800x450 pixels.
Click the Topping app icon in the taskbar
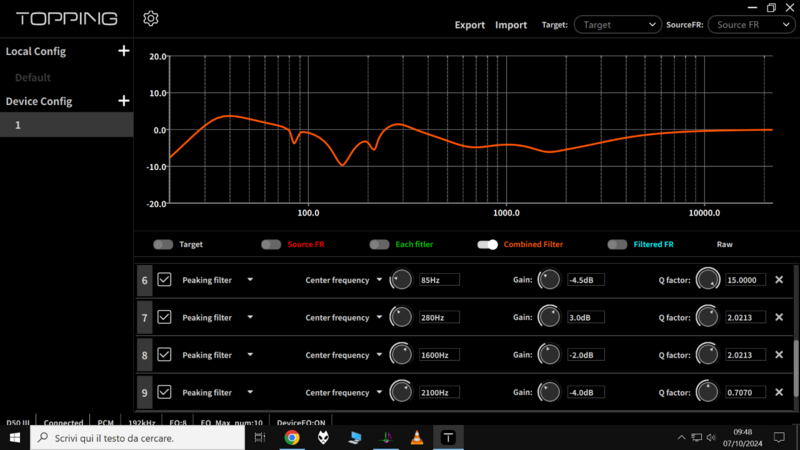tap(448, 438)
